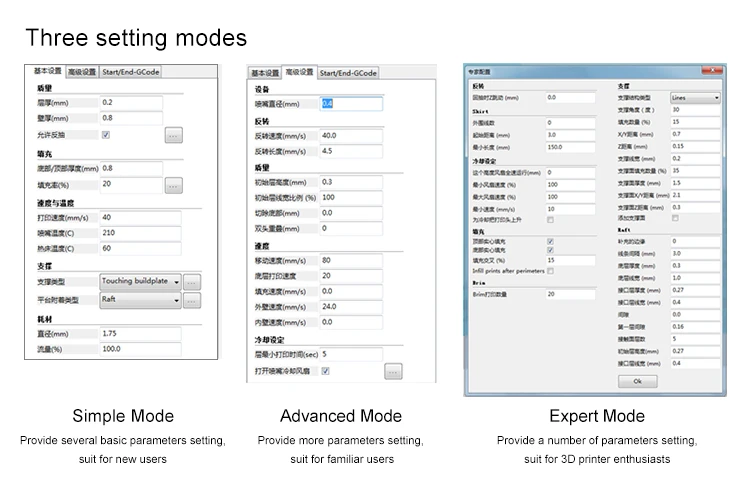Click minimal layer time (sec) field showing 5

coord(351,354)
